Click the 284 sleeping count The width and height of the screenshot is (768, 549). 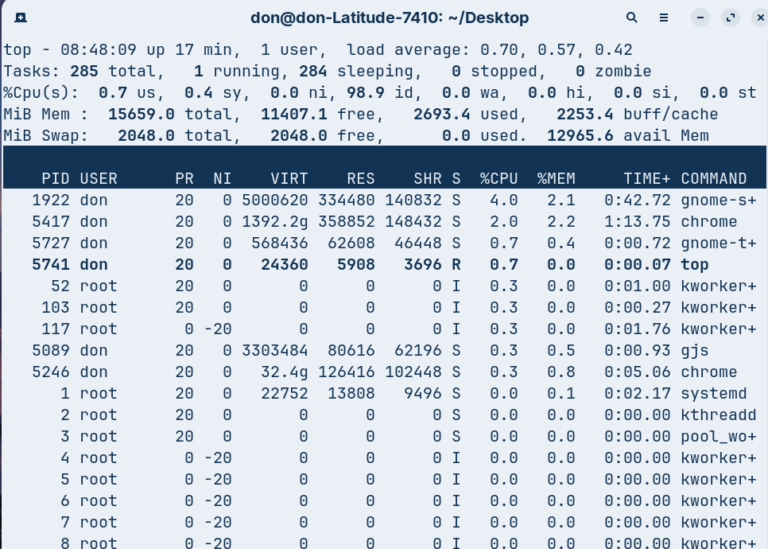pos(313,71)
